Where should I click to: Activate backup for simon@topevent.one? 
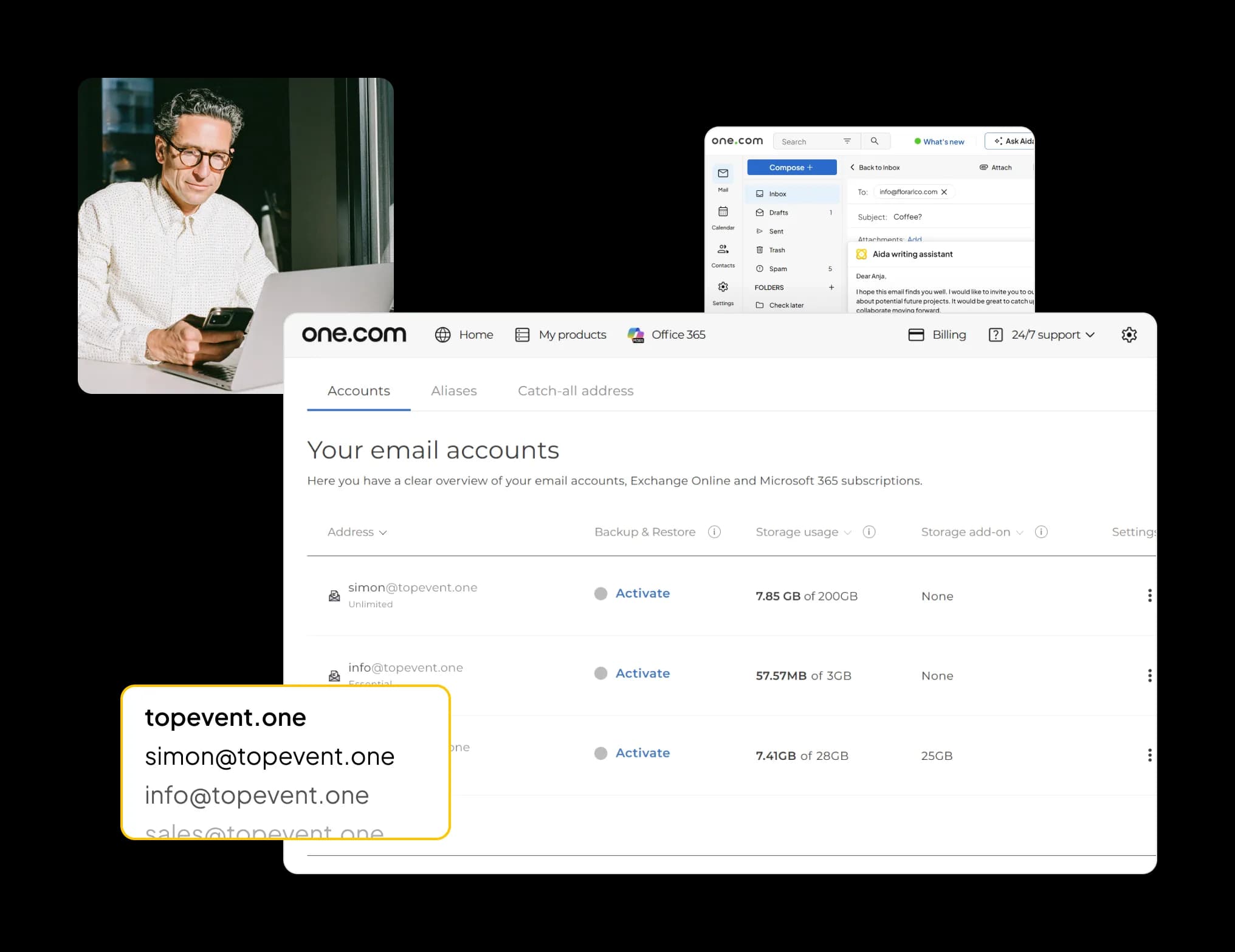pyautogui.click(x=642, y=593)
